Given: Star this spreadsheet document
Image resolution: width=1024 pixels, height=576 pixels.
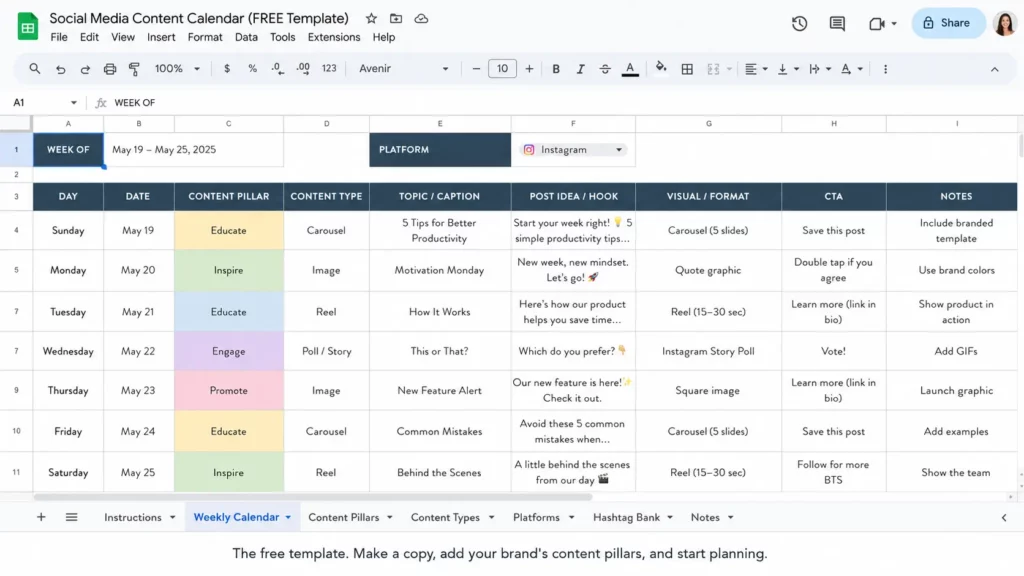Looking at the screenshot, I should click(x=371, y=18).
